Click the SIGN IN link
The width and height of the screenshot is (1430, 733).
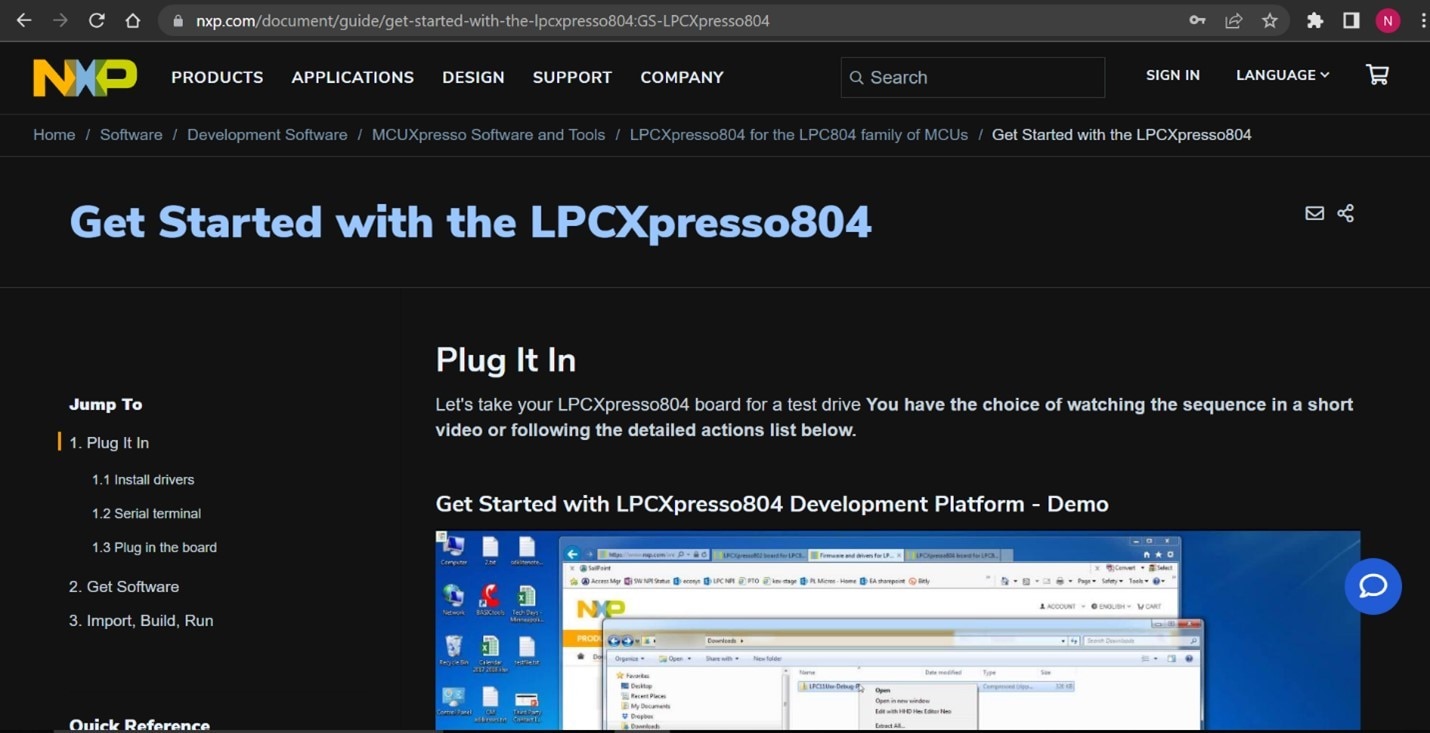[1173, 75]
